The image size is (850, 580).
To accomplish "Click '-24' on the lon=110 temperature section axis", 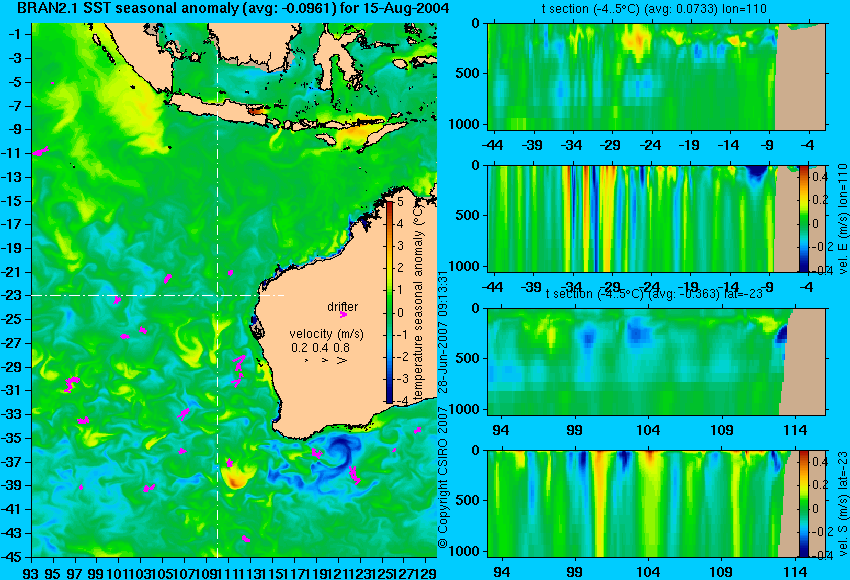I will [x=650, y=145].
